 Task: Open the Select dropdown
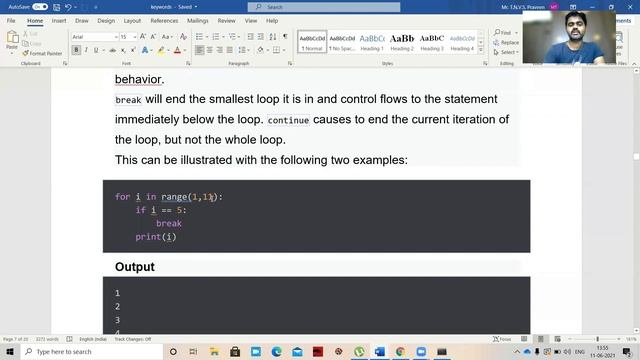pyautogui.click(x=506, y=52)
